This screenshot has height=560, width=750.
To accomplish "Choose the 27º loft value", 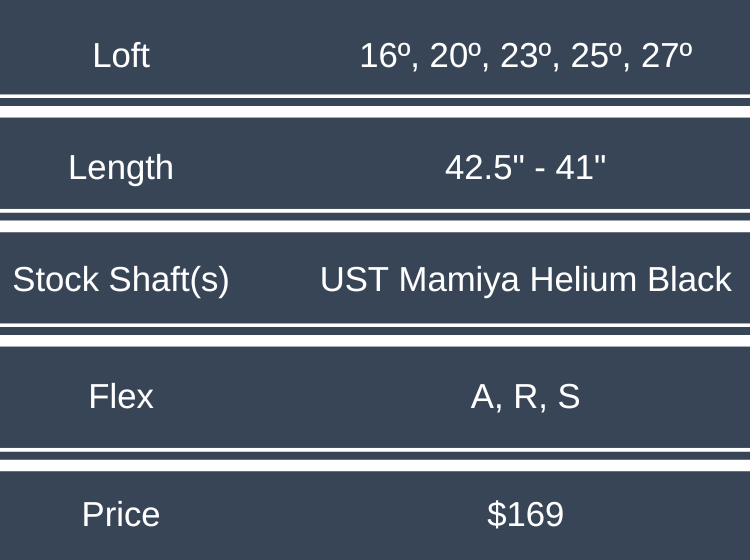I will click(x=667, y=55).
